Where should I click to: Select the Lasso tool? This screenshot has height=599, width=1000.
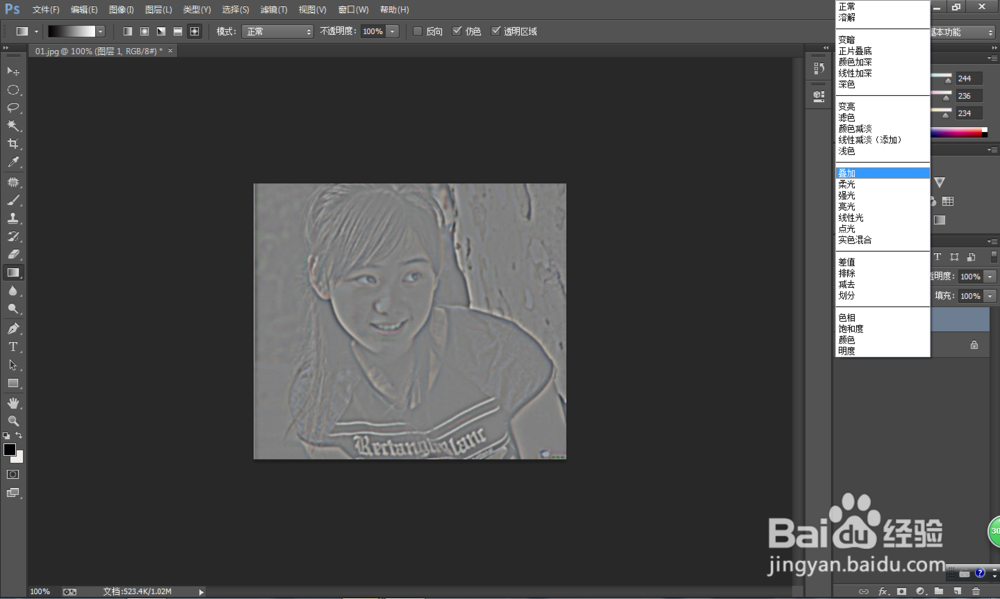click(x=13, y=108)
